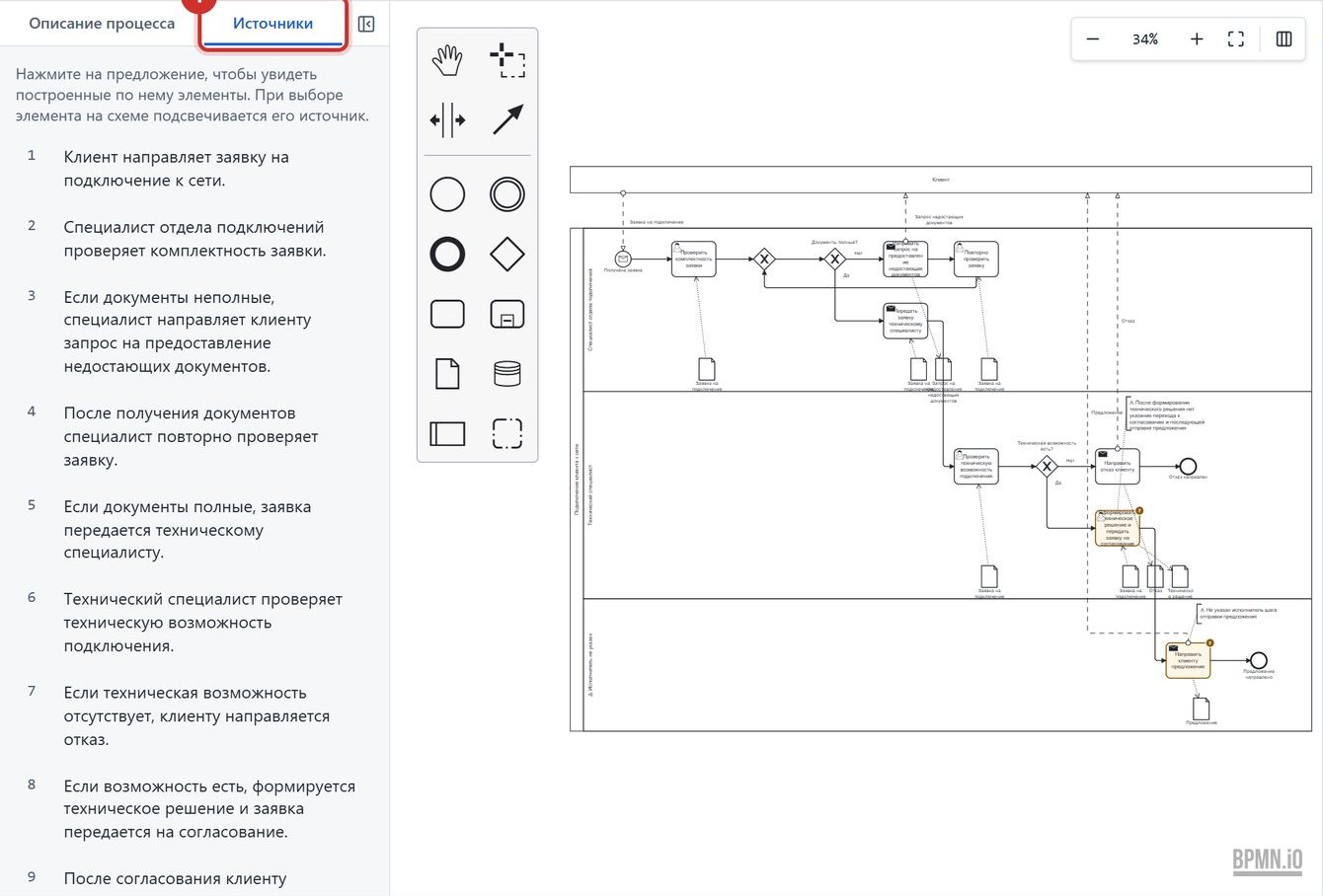Activate the lasso selection tool

[x=507, y=60]
